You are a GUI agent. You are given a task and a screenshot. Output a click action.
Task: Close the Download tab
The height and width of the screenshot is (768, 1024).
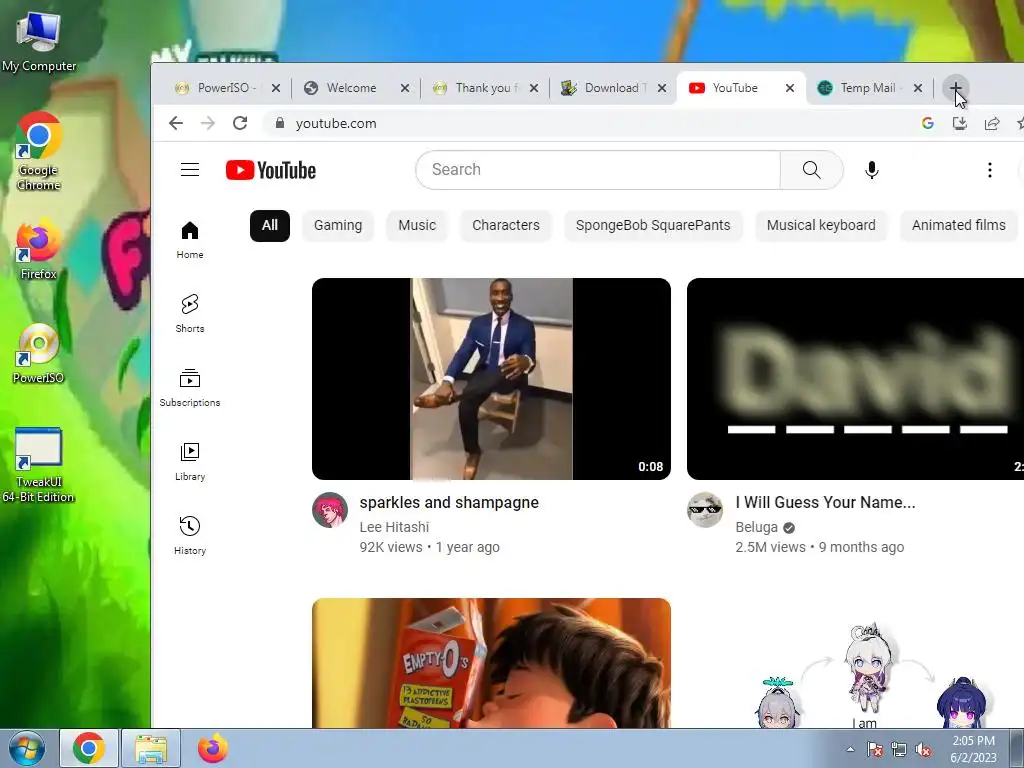662,88
